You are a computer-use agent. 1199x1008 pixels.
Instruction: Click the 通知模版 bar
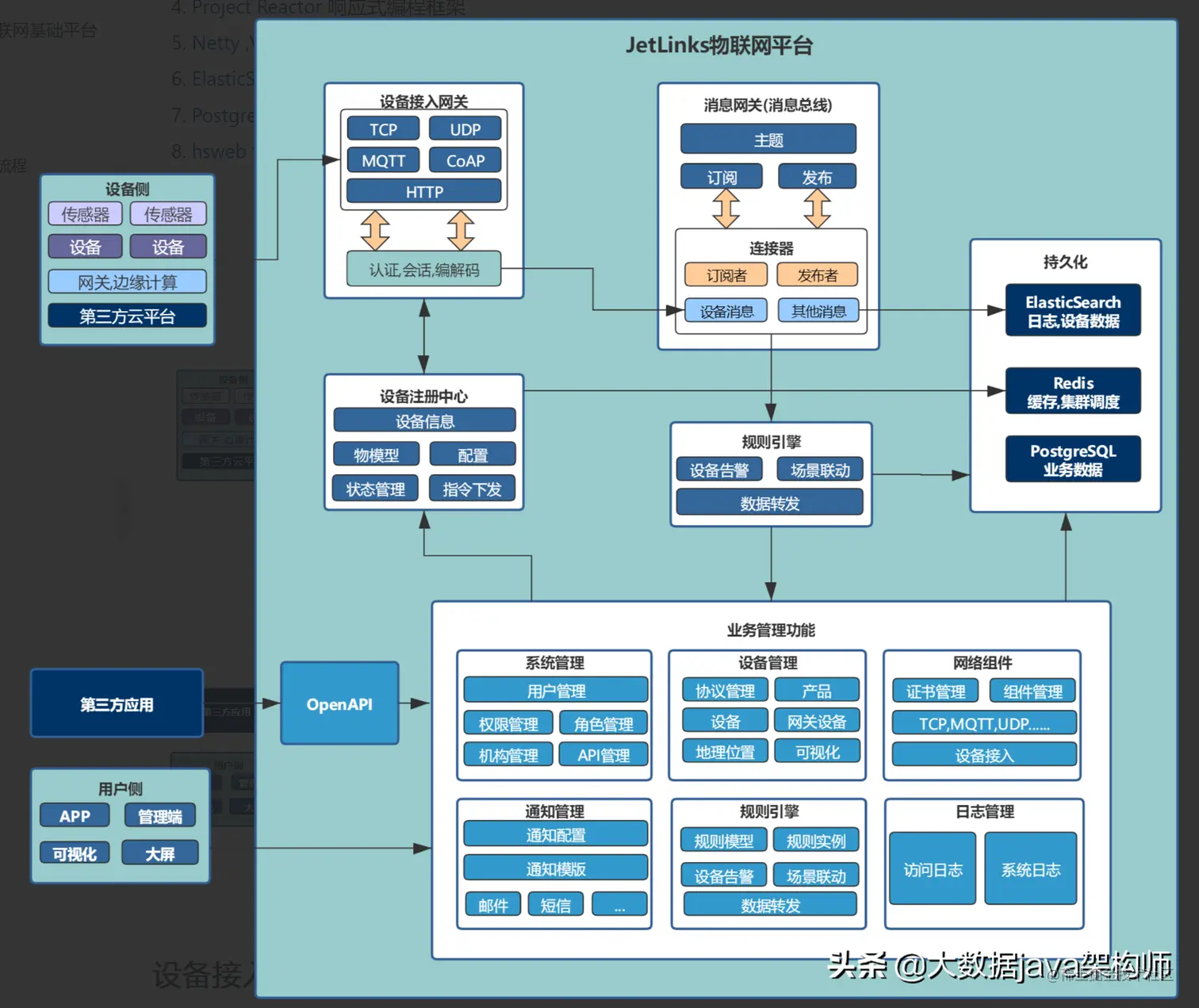coord(556,868)
